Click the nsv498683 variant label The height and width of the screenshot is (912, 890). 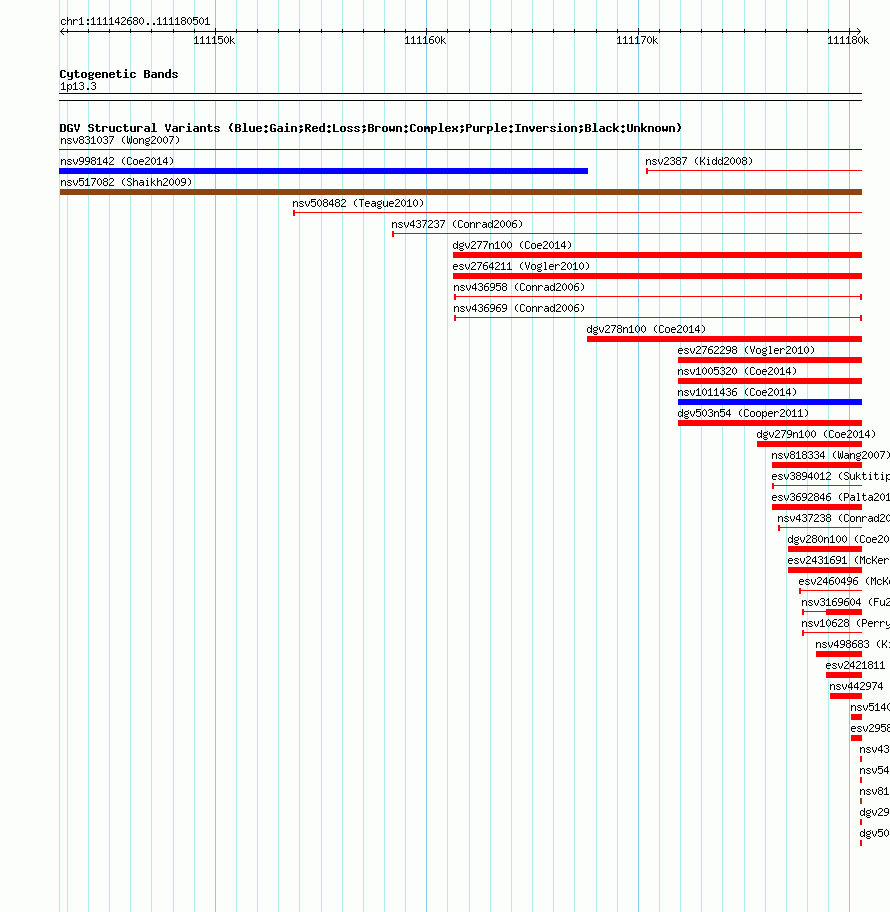(x=852, y=643)
